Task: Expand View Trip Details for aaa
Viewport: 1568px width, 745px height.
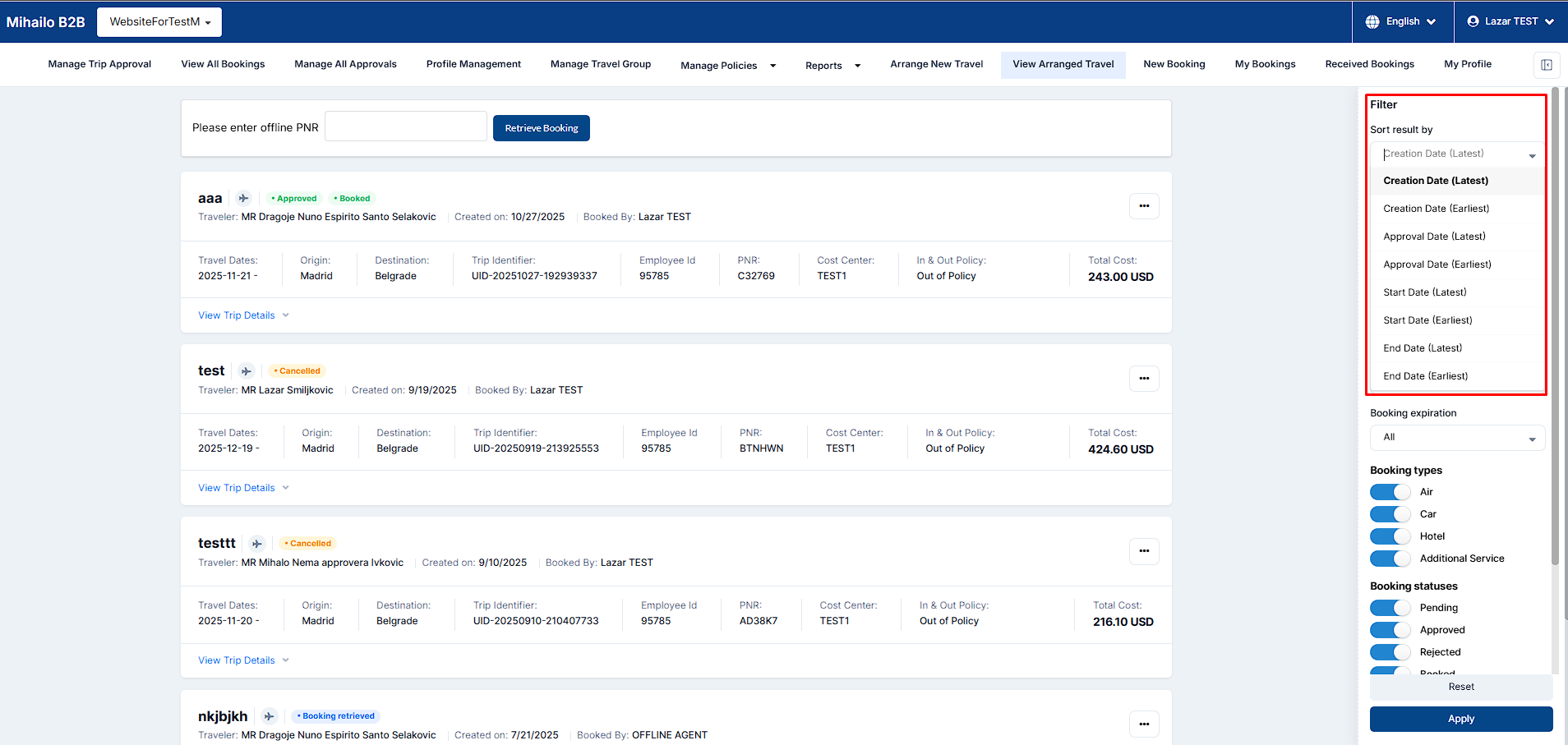Action: click(243, 315)
